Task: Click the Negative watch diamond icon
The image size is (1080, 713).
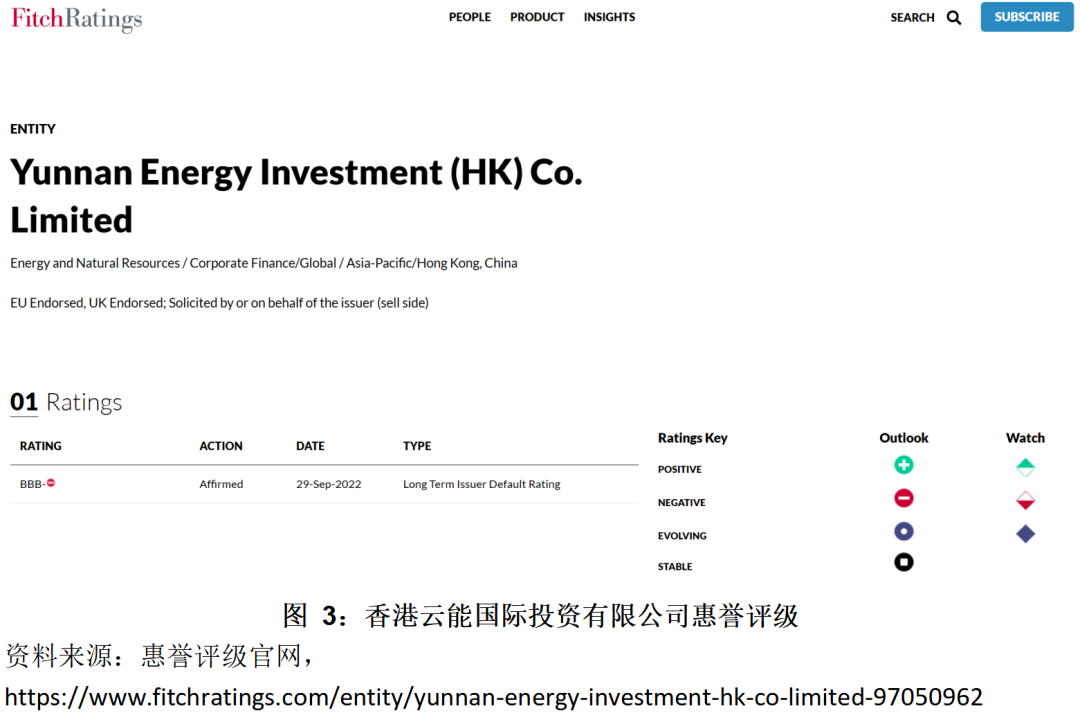Action: pos(1025,501)
